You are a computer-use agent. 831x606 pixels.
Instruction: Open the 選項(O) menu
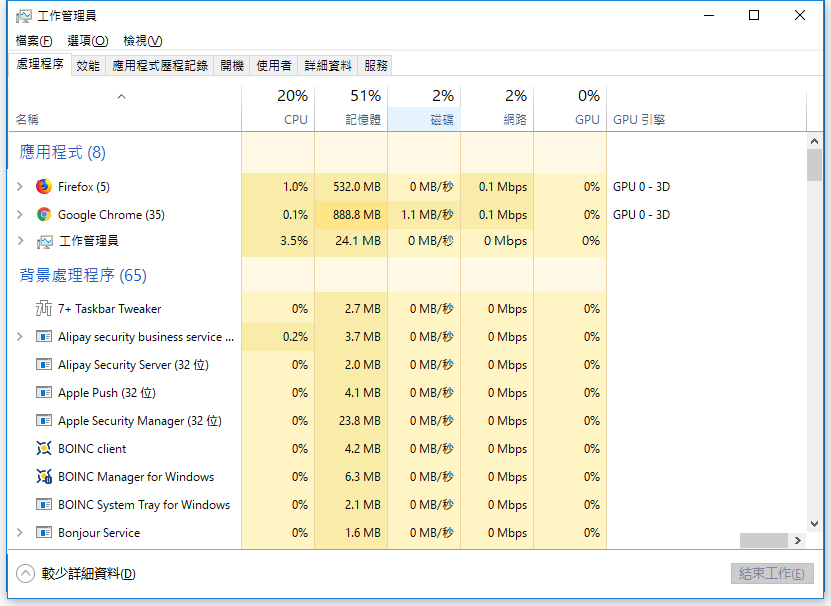(x=88, y=41)
